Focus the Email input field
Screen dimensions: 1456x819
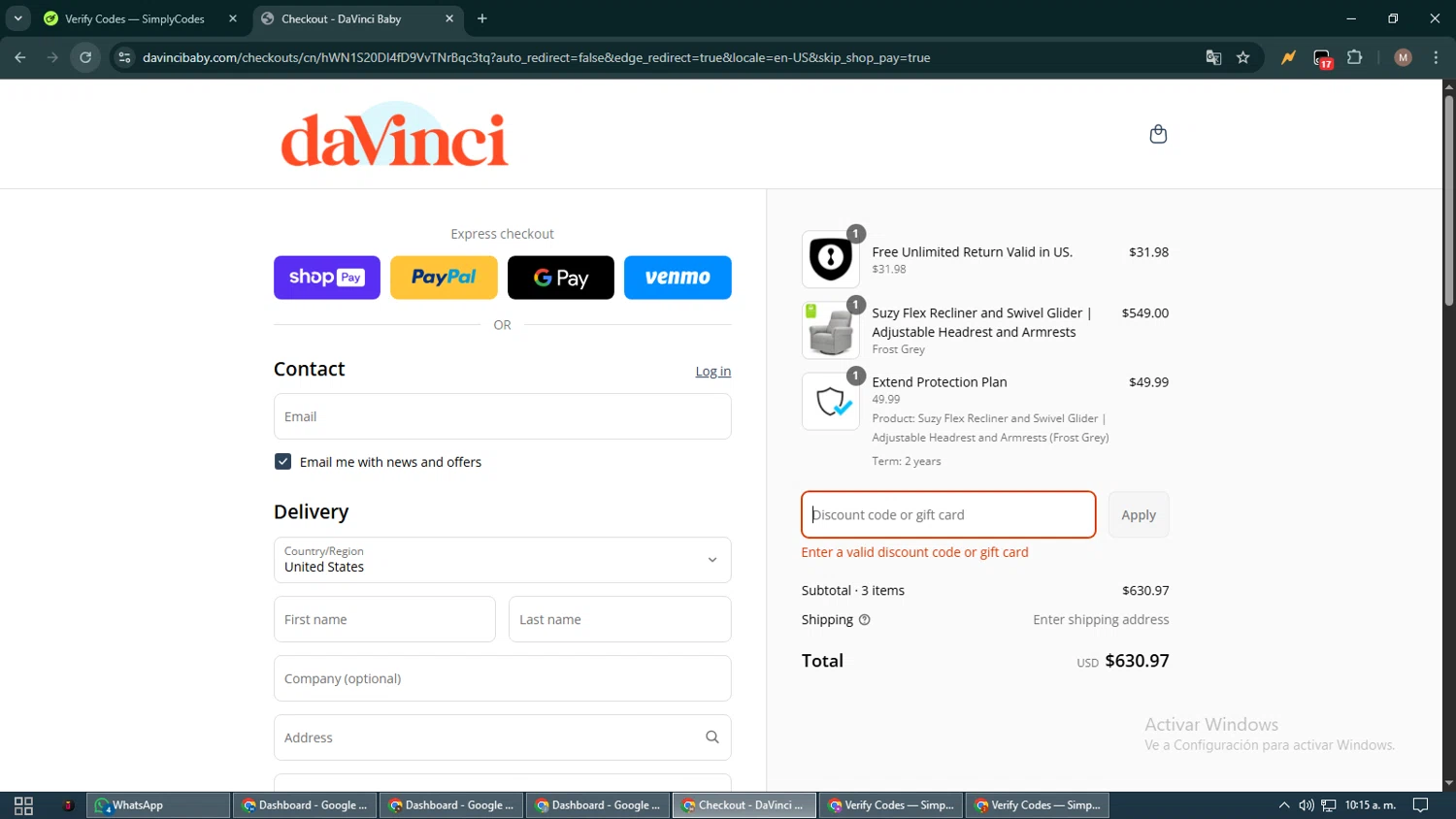(x=503, y=416)
